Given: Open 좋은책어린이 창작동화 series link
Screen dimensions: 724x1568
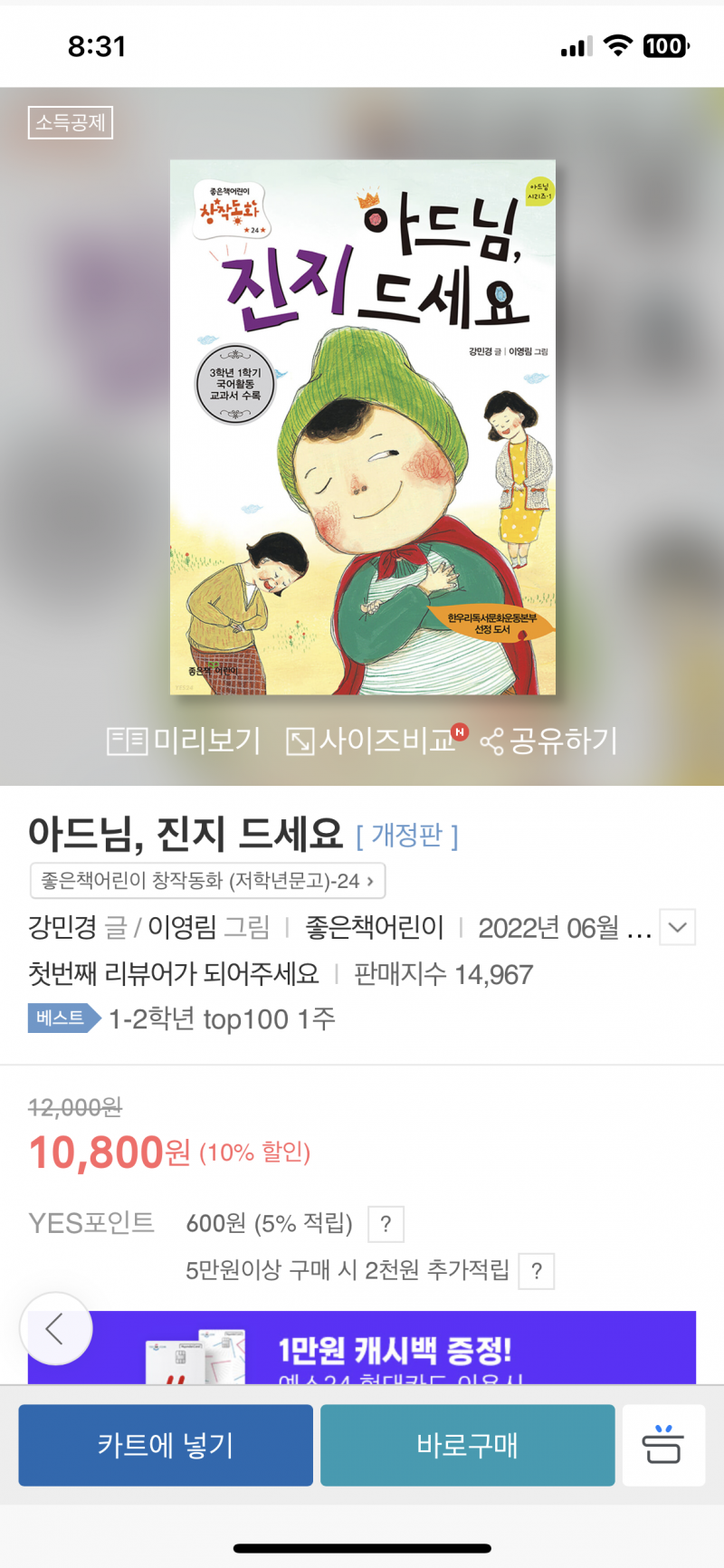Looking at the screenshot, I should 208,881.
